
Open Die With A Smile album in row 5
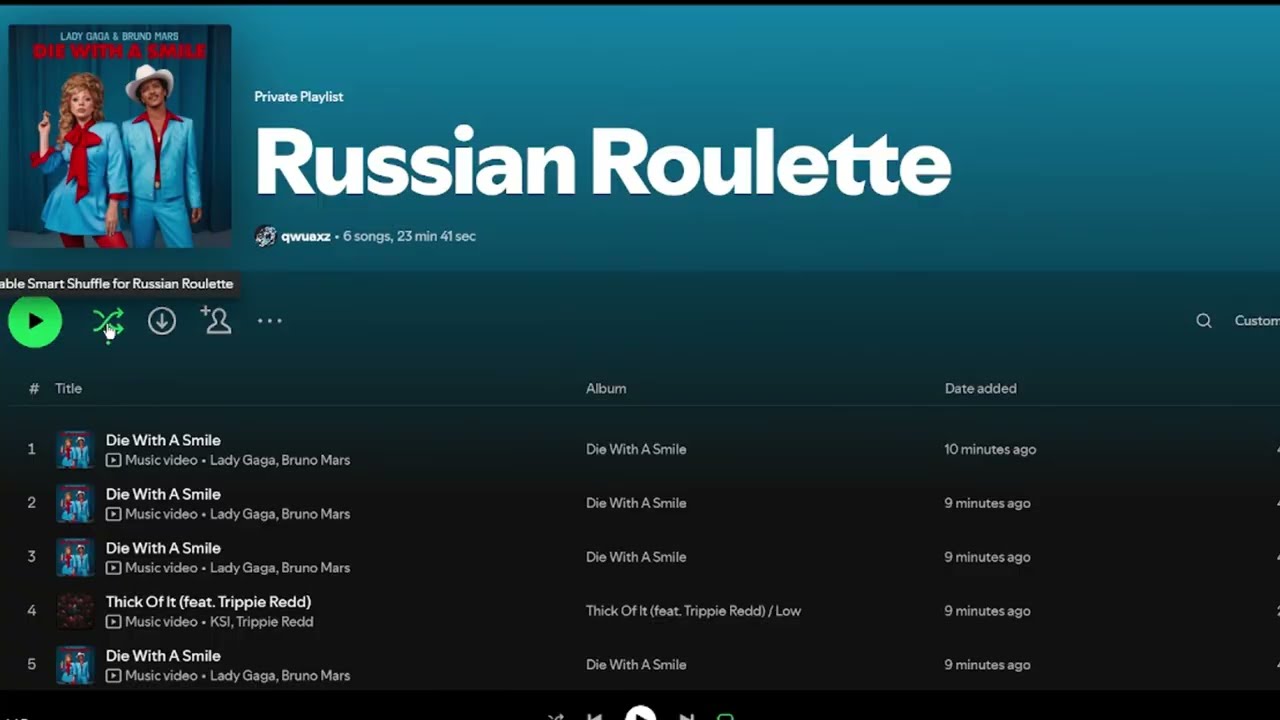coord(636,665)
